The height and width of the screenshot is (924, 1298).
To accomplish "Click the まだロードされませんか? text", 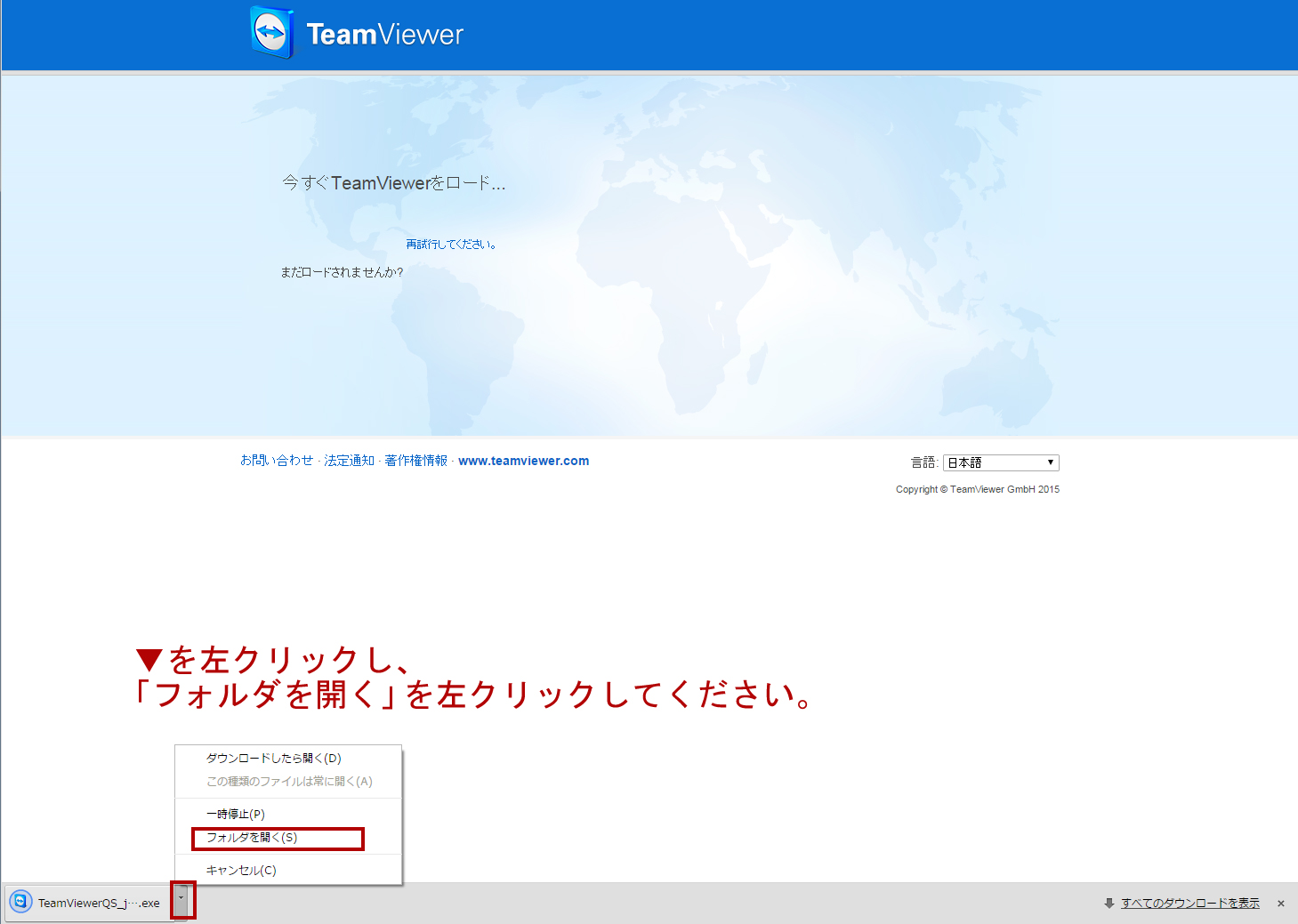I will click(342, 272).
